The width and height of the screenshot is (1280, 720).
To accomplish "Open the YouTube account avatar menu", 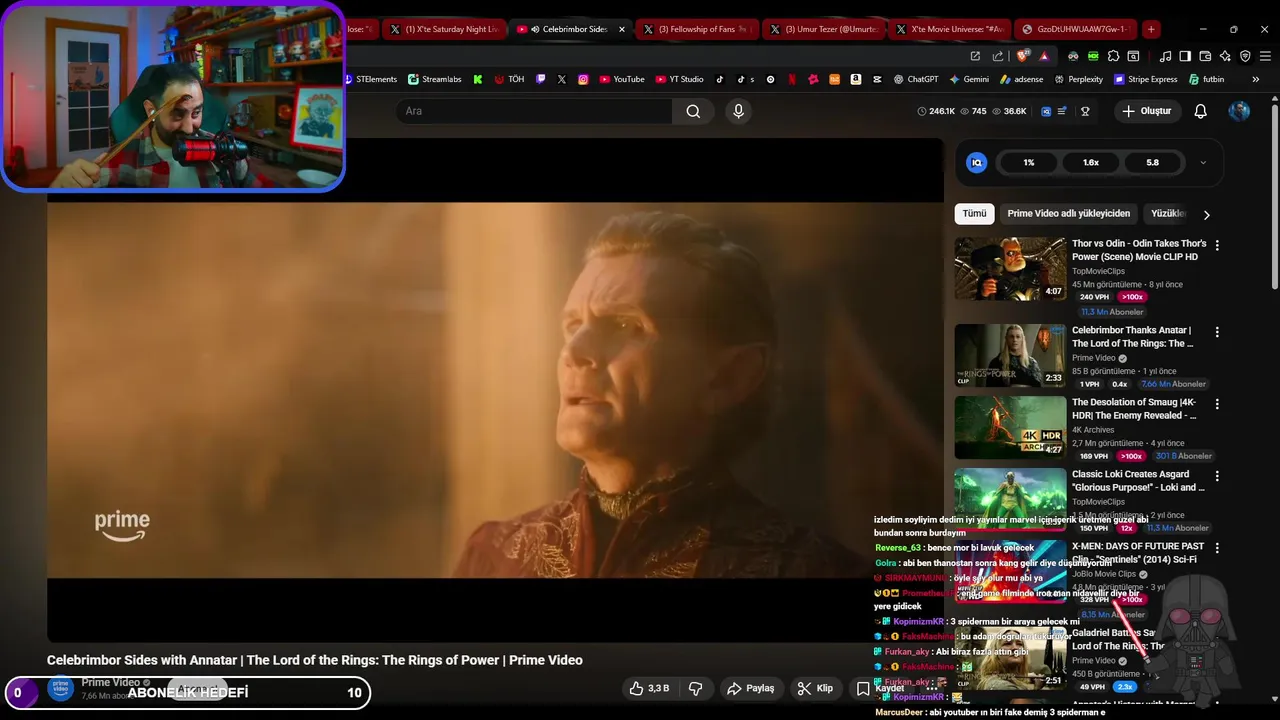I will pos(1239,111).
